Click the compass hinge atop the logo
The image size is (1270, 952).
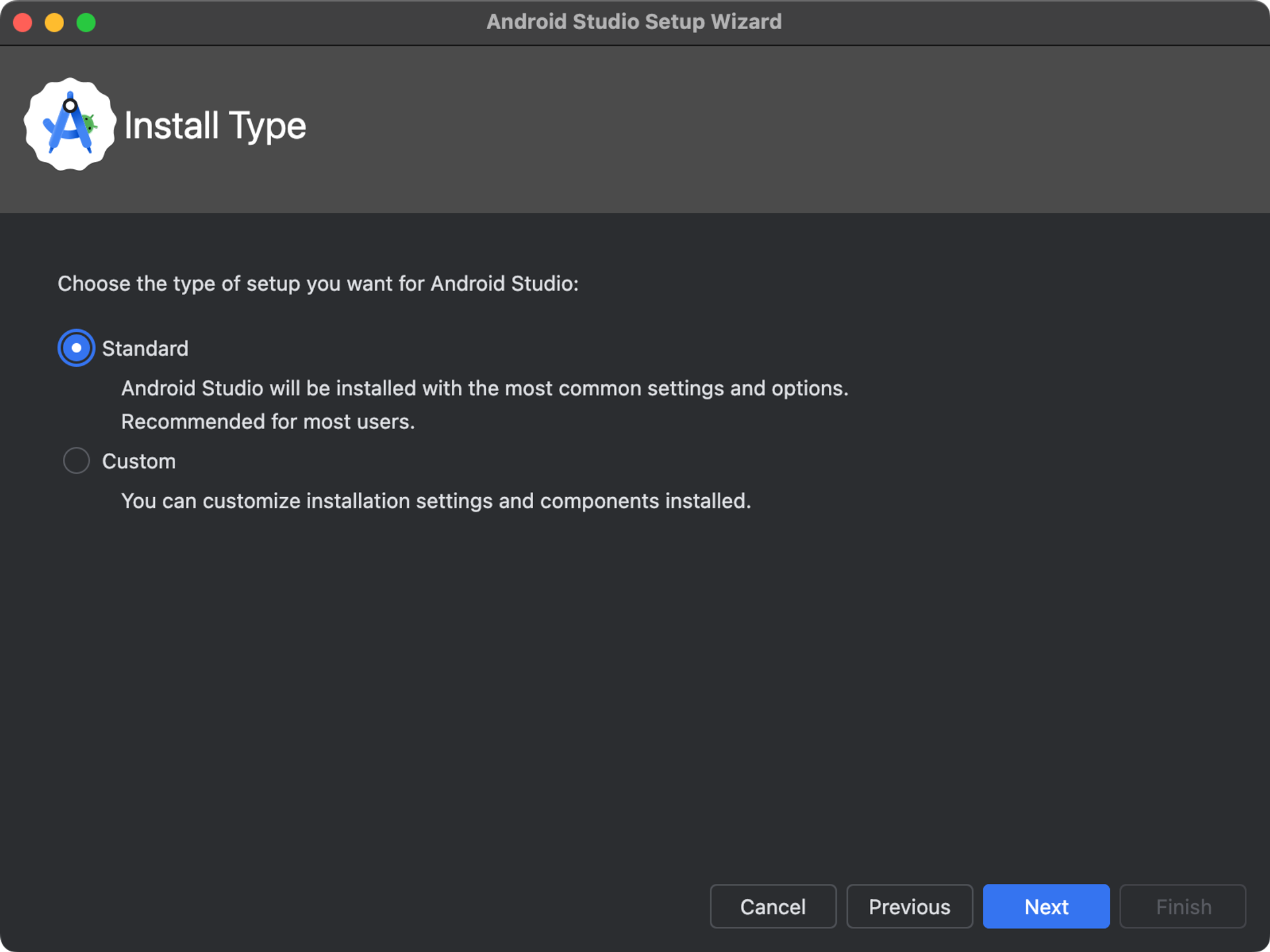70,105
